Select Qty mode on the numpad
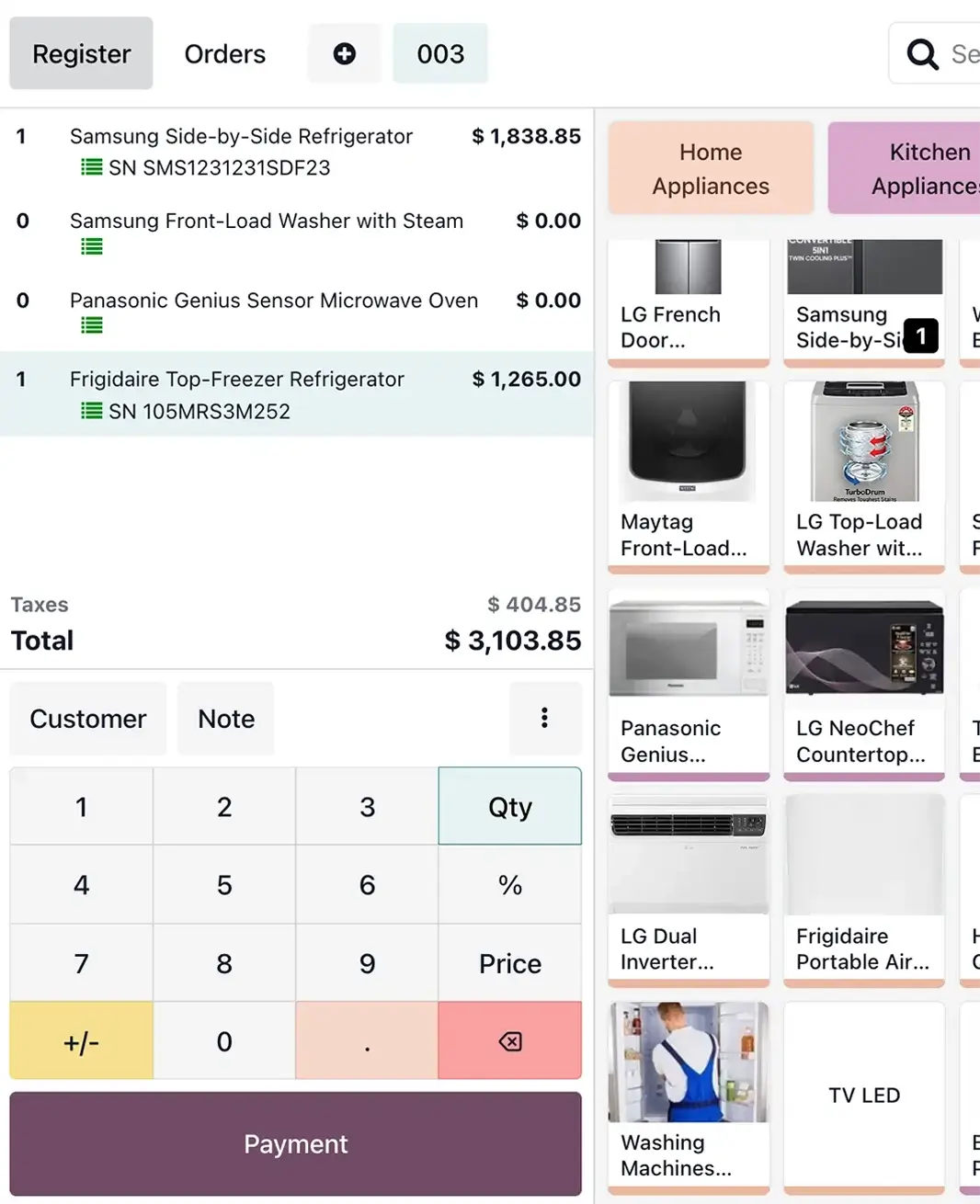The height and width of the screenshot is (1204, 980). 510,807
